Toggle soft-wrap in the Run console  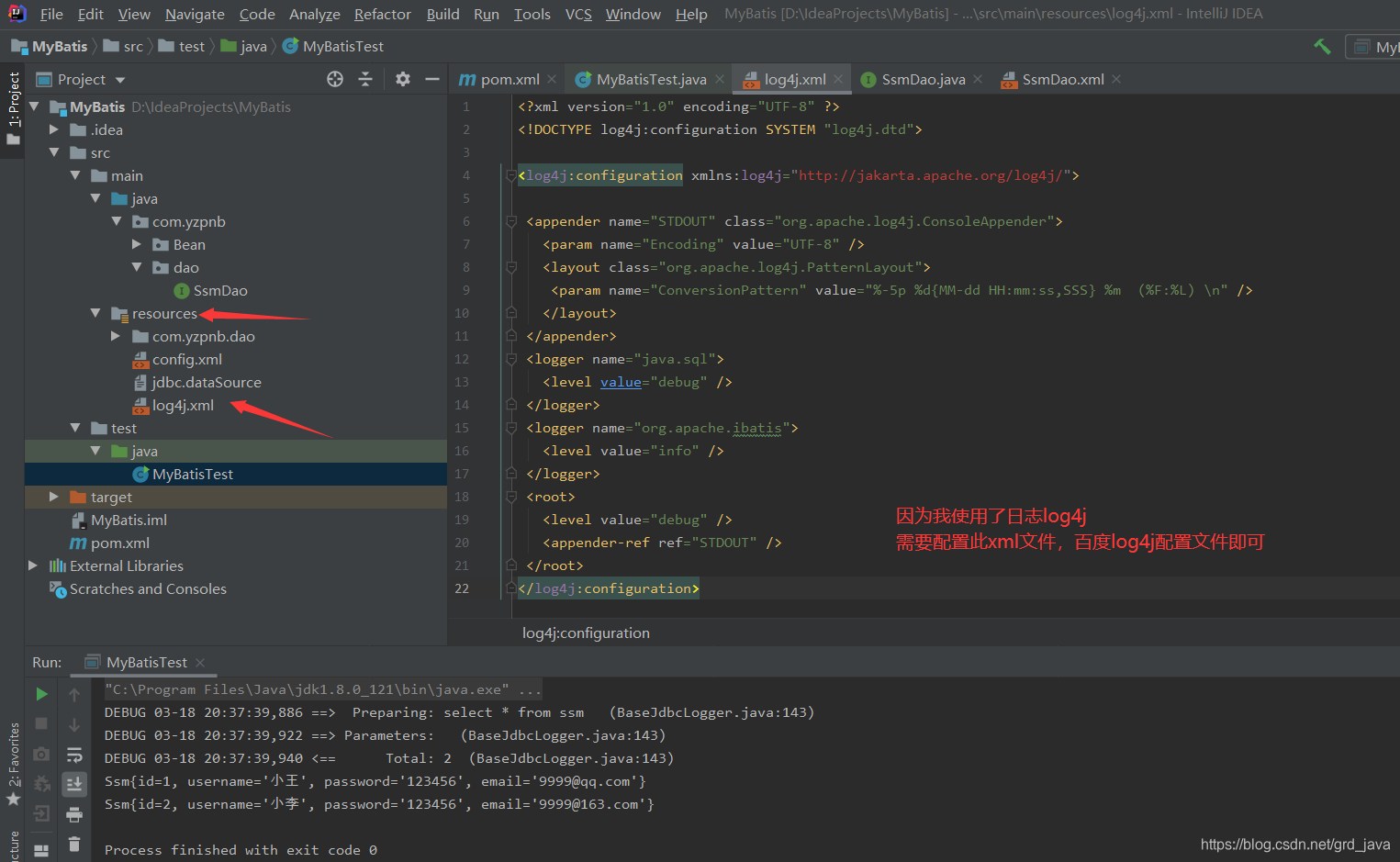[x=74, y=755]
